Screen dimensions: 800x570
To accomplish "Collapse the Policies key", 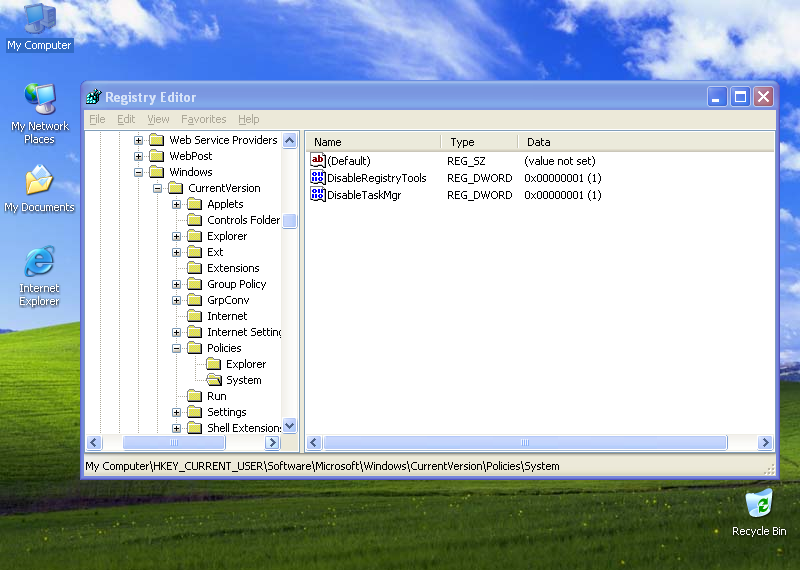I will [x=176, y=349].
